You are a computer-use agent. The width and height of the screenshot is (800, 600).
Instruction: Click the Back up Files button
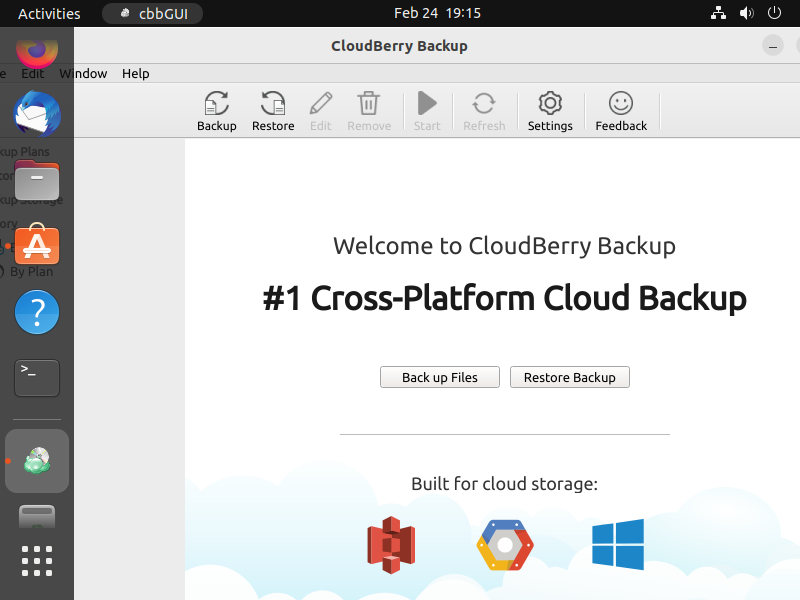pos(440,377)
